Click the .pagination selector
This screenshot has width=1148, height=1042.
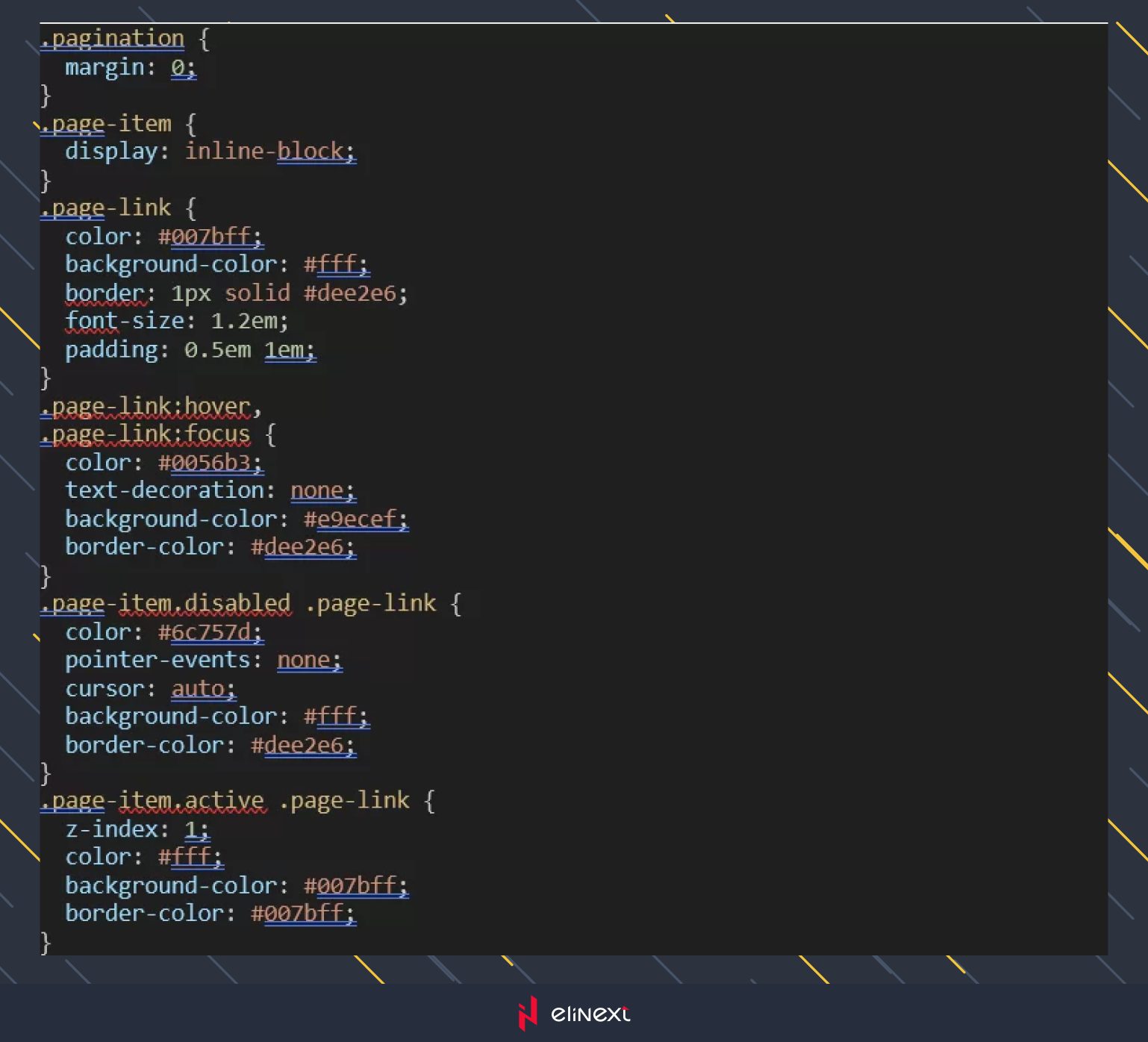point(112,38)
